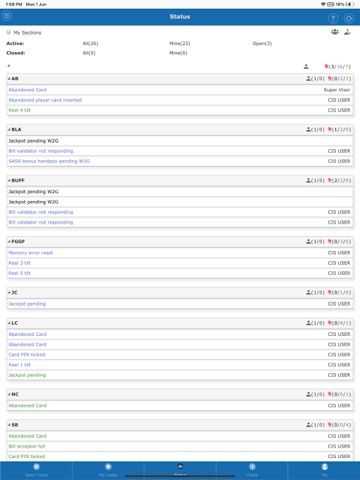The image size is (360, 480).
Task: Collapse the BLA section
Action: [9, 129]
